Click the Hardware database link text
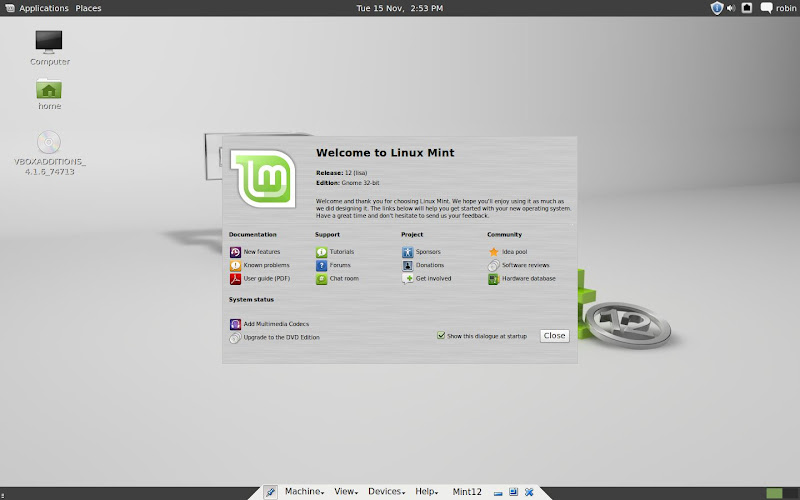This screenshot has width=800, height=500. tap(529, 279)
